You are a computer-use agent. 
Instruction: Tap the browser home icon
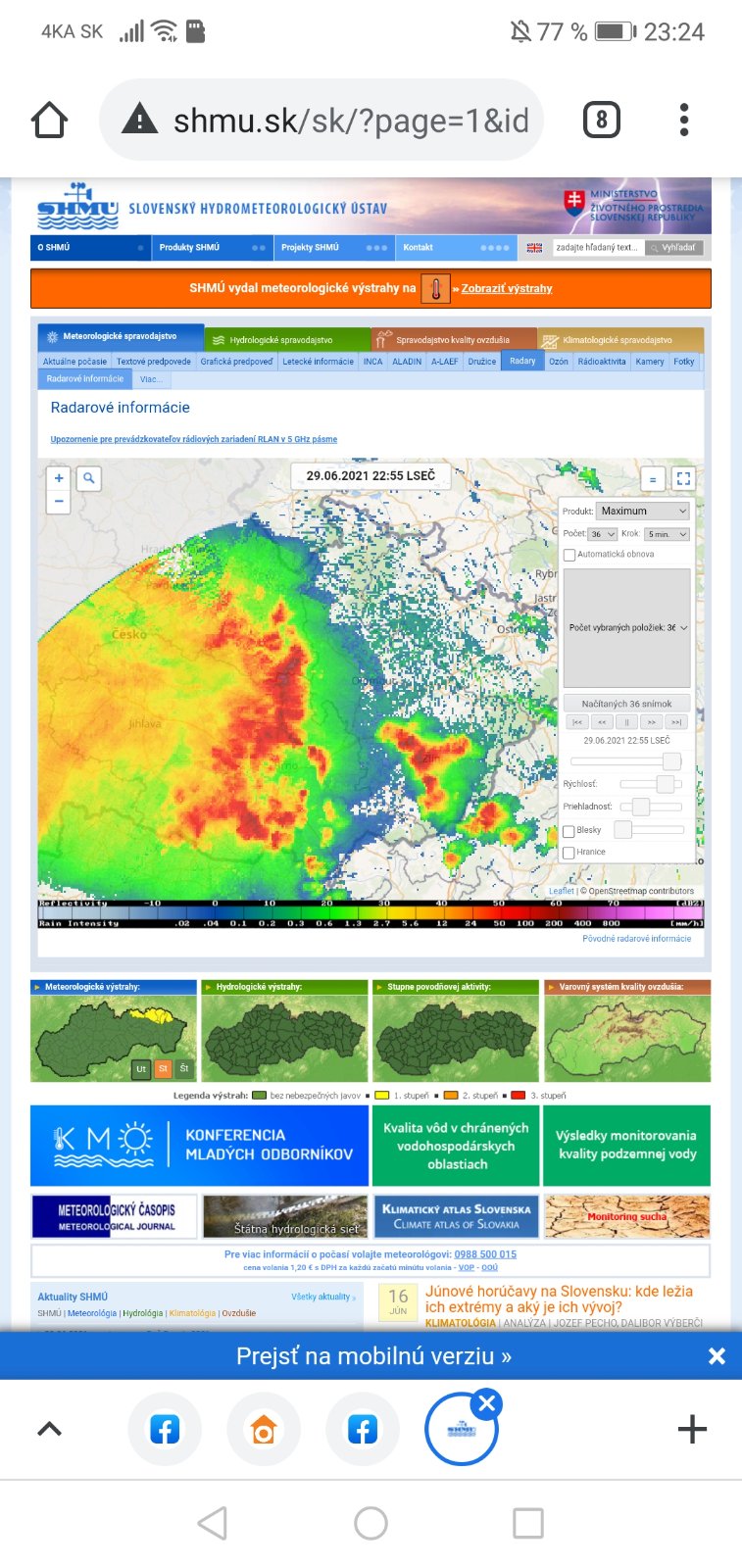tap(49, 121)
